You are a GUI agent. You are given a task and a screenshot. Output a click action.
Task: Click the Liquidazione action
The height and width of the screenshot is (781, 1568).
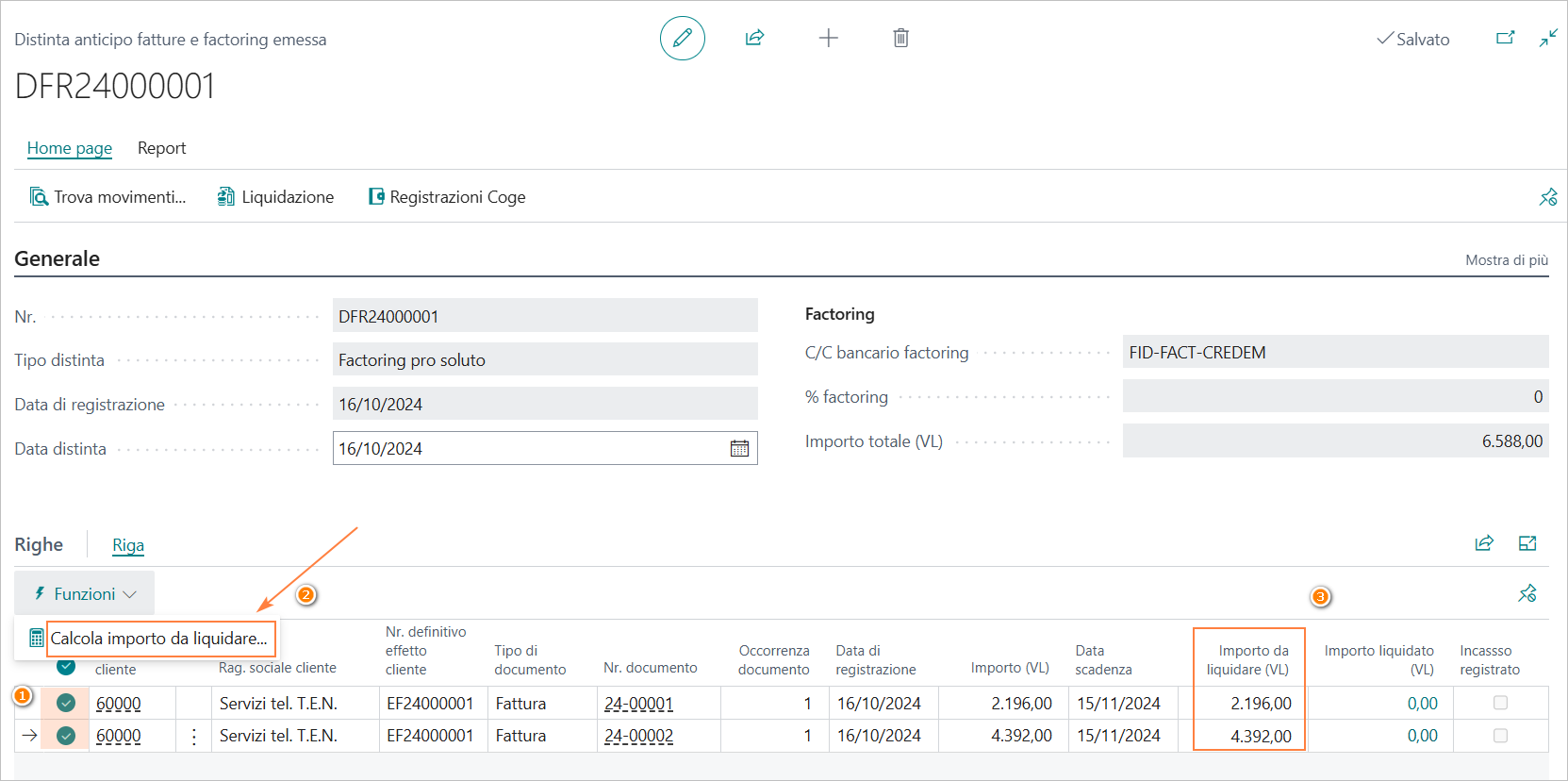click(x=276, y=196)
